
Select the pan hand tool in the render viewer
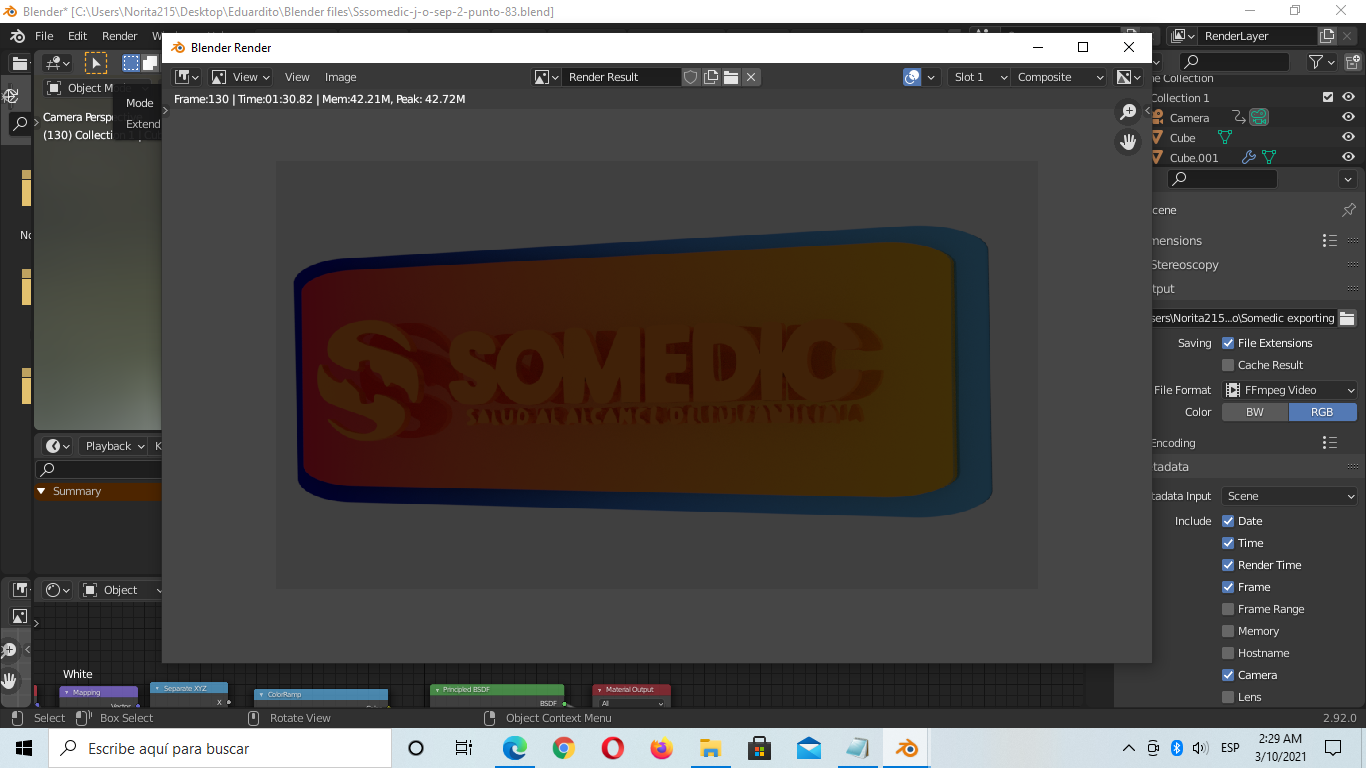pos(1128,142)
